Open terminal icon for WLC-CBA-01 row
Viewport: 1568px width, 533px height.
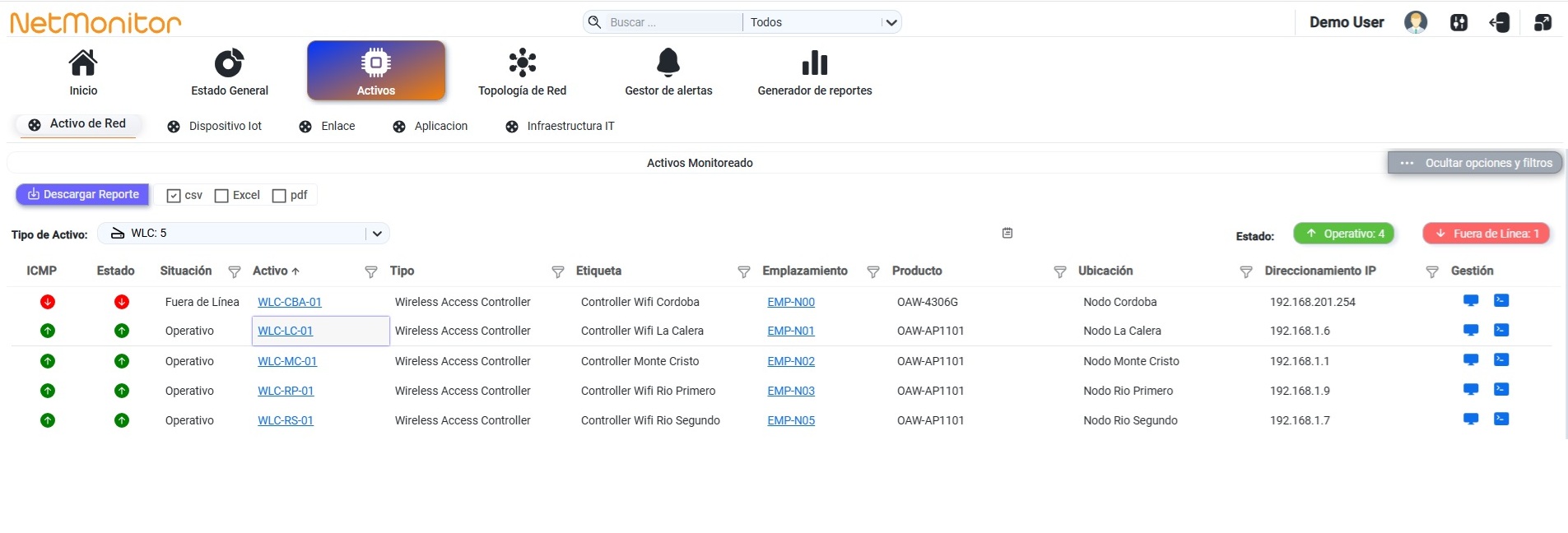pyautogui.click(x=1501, y=301)
